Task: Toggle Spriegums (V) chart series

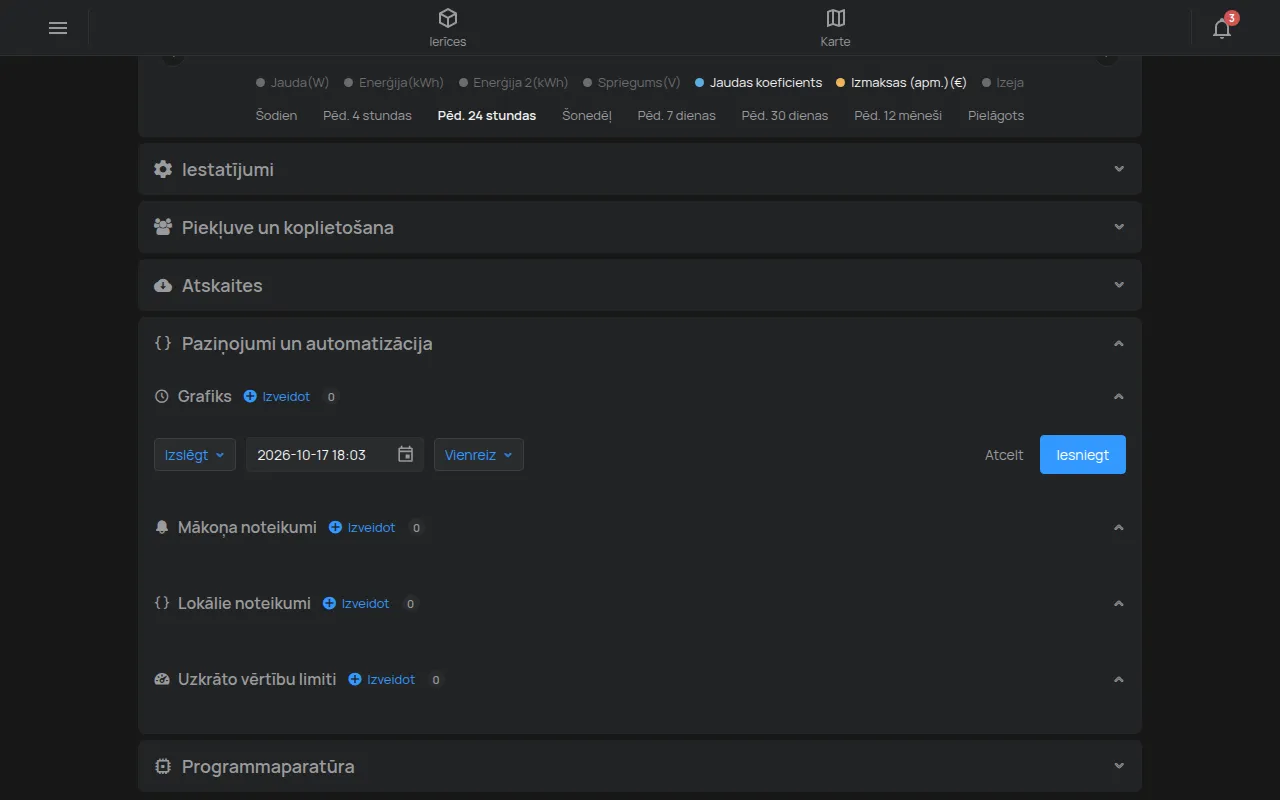Action: (x=632, y=83)
